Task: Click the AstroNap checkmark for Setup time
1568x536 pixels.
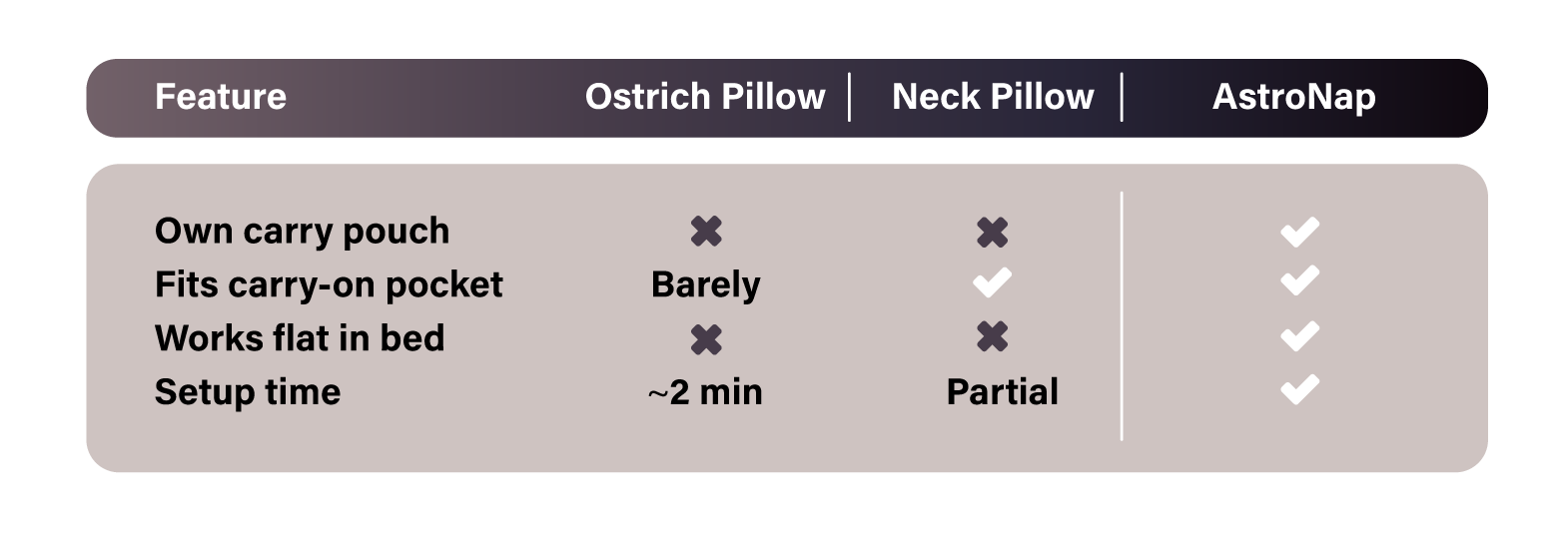Action: pos(1300,389)
